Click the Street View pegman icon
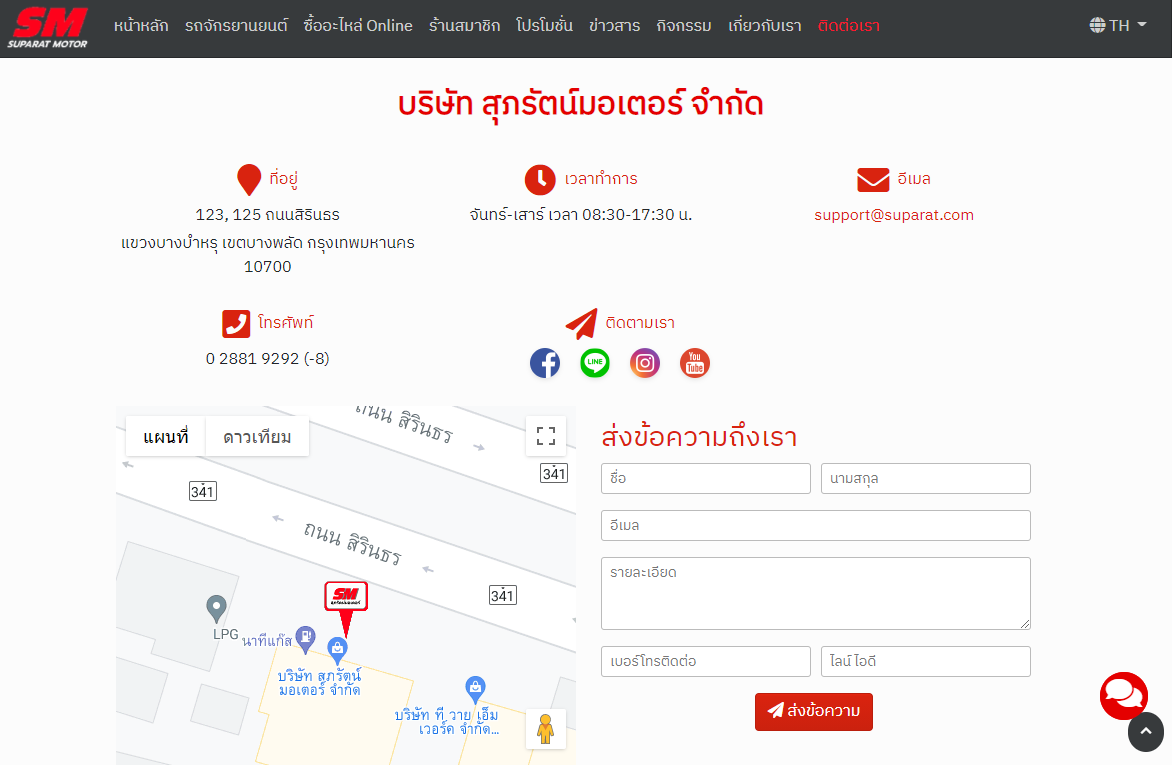 [x=546, y=729]
